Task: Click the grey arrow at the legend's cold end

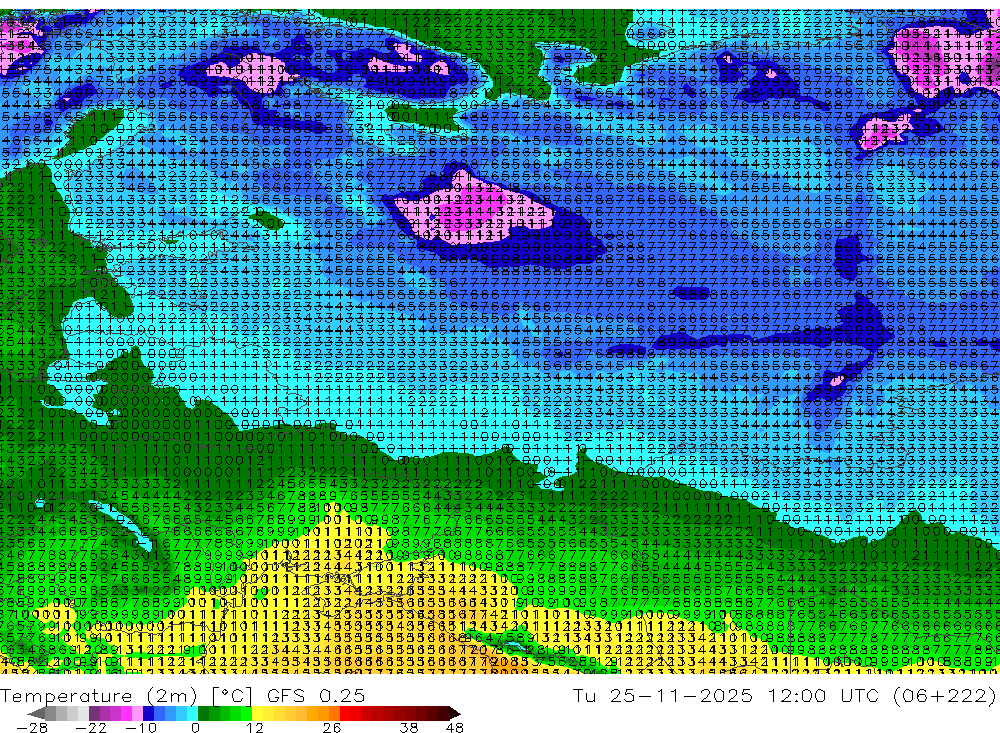Action: click(37, 713)
